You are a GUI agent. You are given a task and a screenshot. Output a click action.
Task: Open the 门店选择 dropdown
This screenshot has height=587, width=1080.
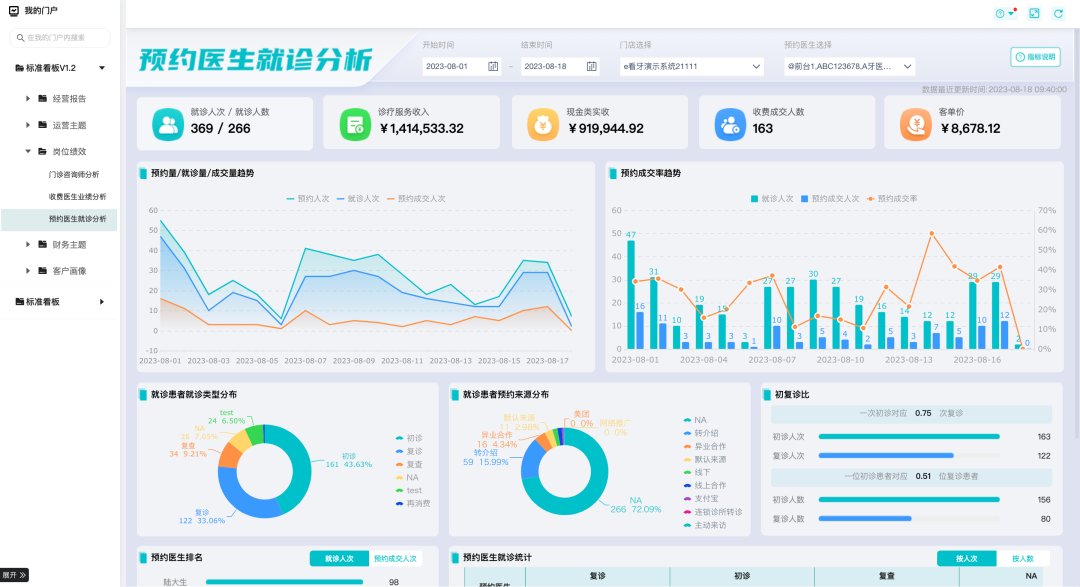[692, 66]
